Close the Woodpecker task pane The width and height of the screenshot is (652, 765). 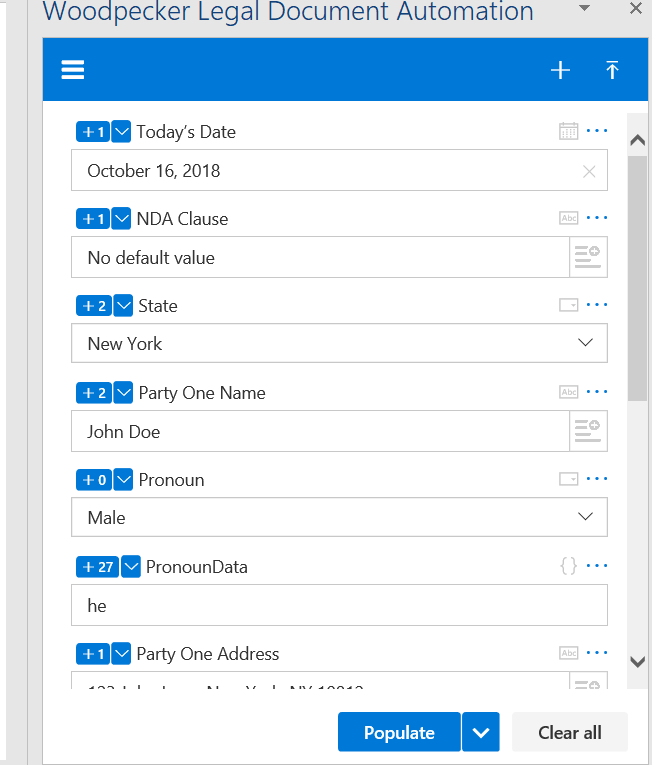(635, 8)
